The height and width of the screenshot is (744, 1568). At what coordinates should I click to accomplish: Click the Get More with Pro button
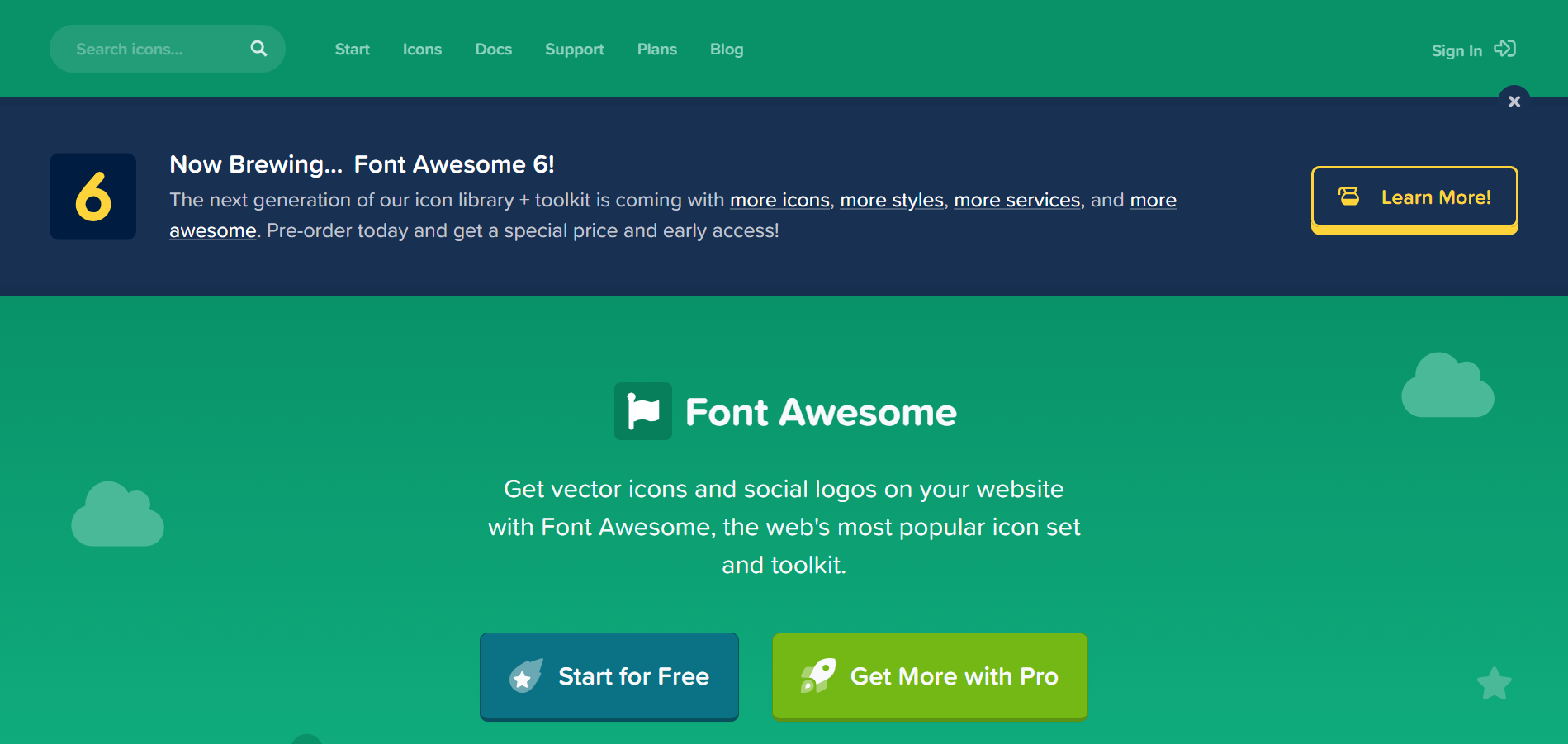click(x=930, y=676)
